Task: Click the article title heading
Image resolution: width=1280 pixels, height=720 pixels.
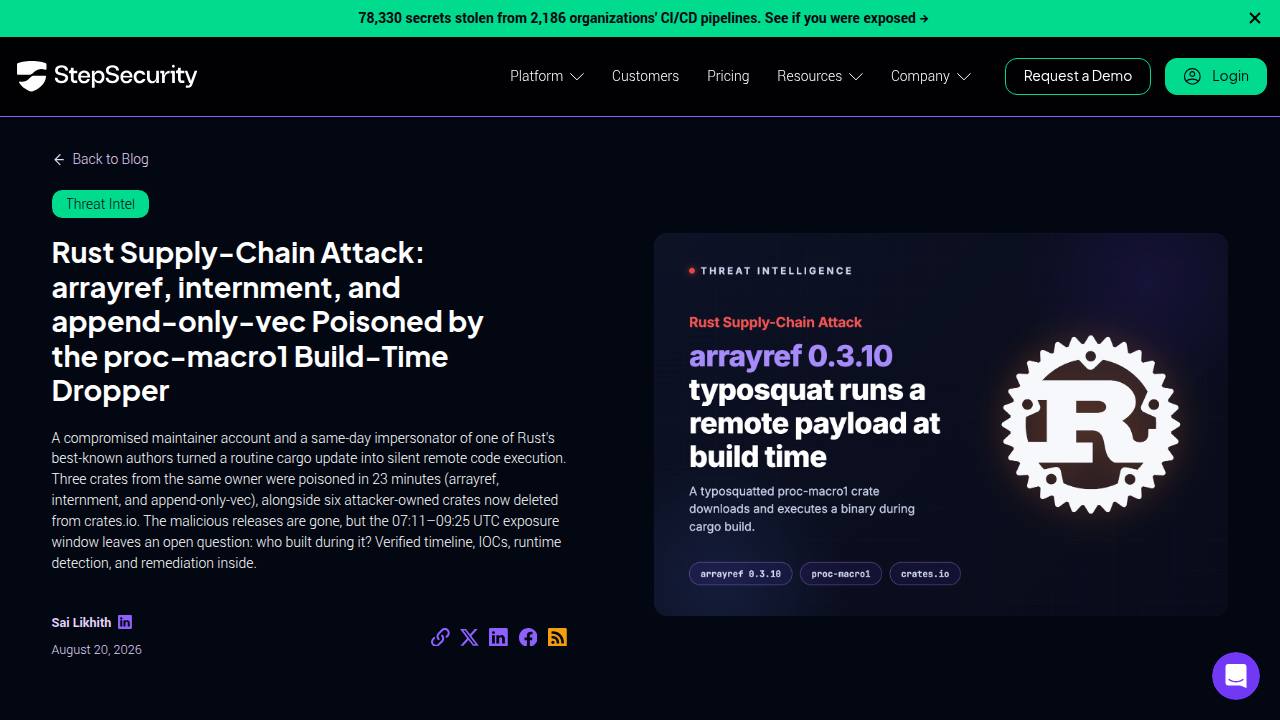Action: 268,322
